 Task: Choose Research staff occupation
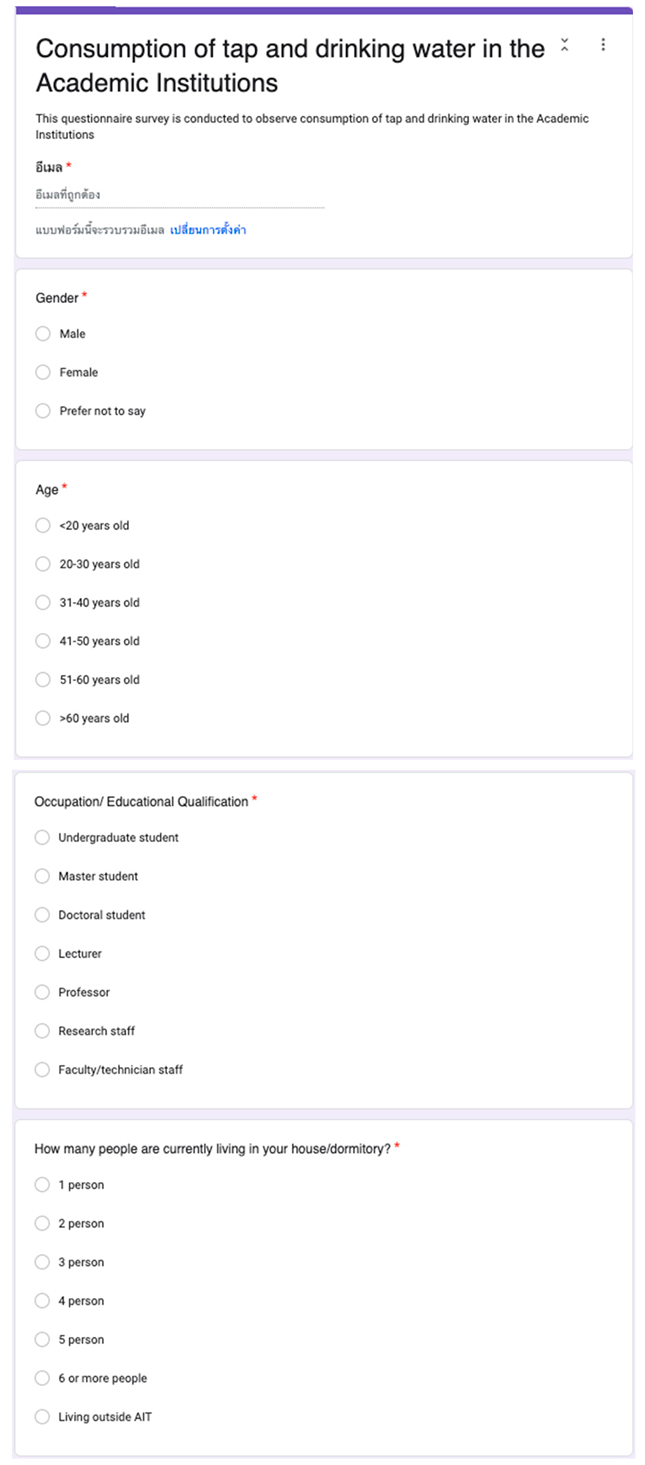42,1031
